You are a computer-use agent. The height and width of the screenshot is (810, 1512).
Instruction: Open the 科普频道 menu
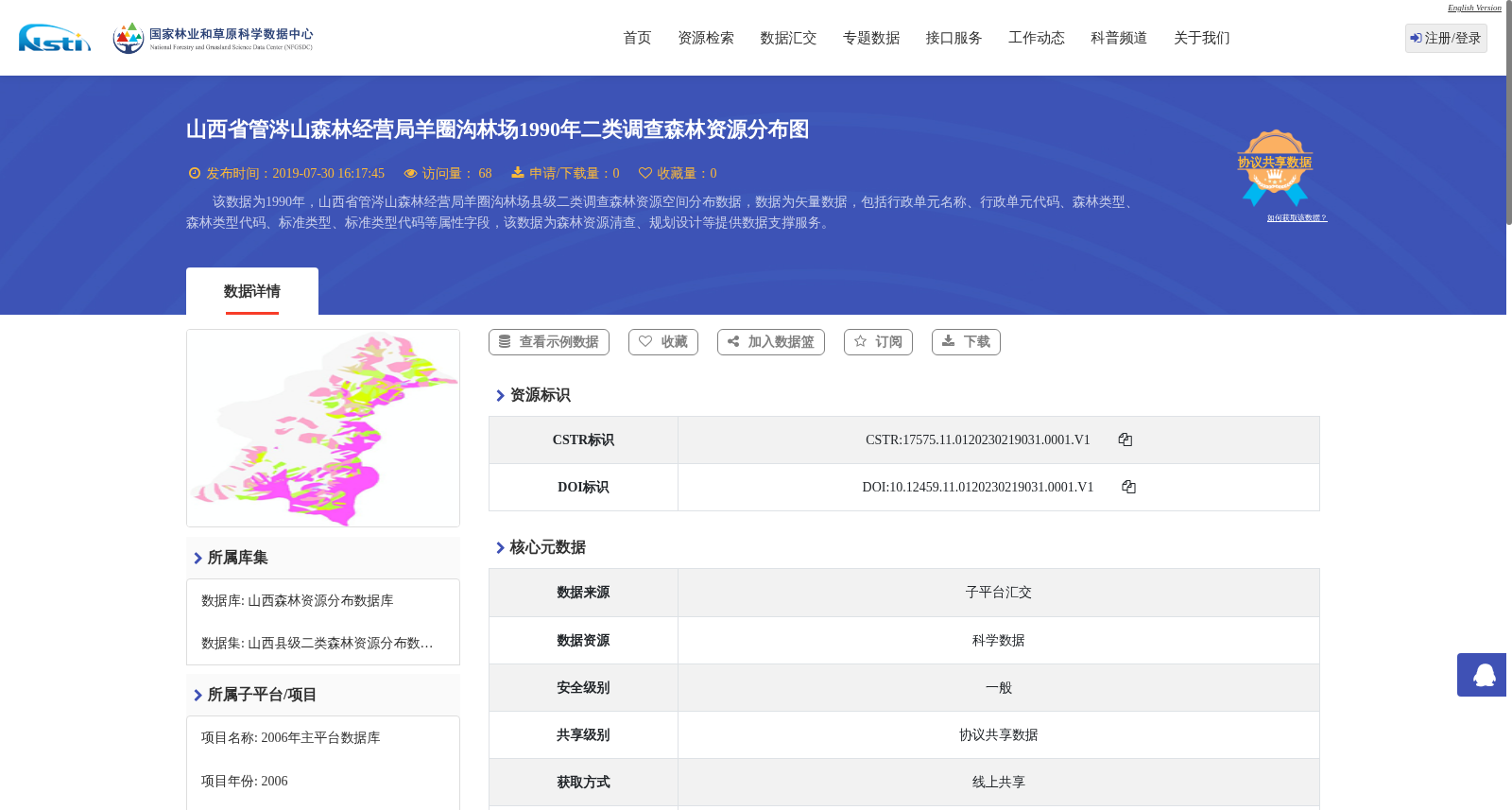[x=1119, y=38]
